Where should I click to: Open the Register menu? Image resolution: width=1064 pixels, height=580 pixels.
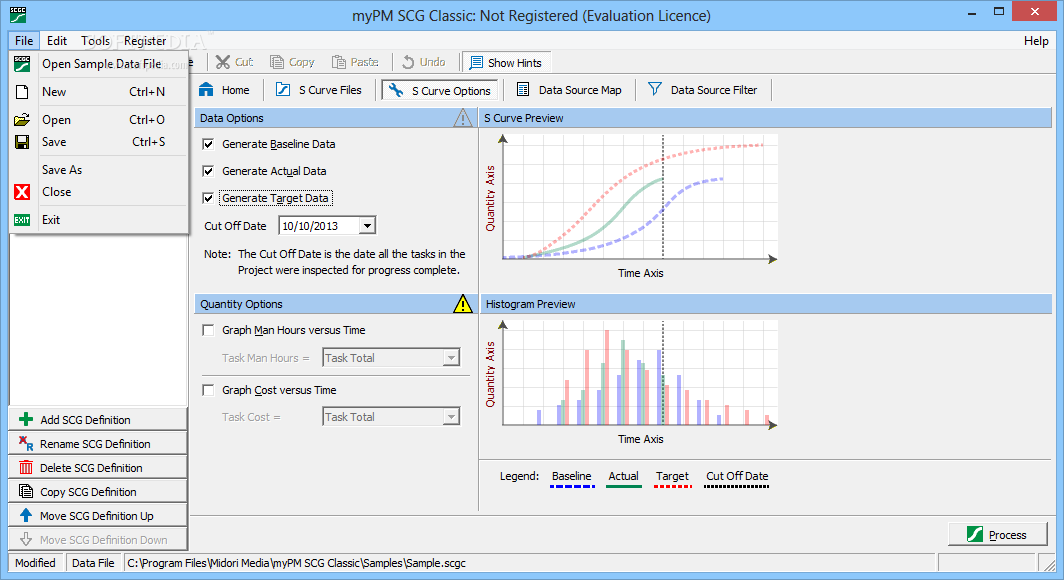click(x=145, y=41)
